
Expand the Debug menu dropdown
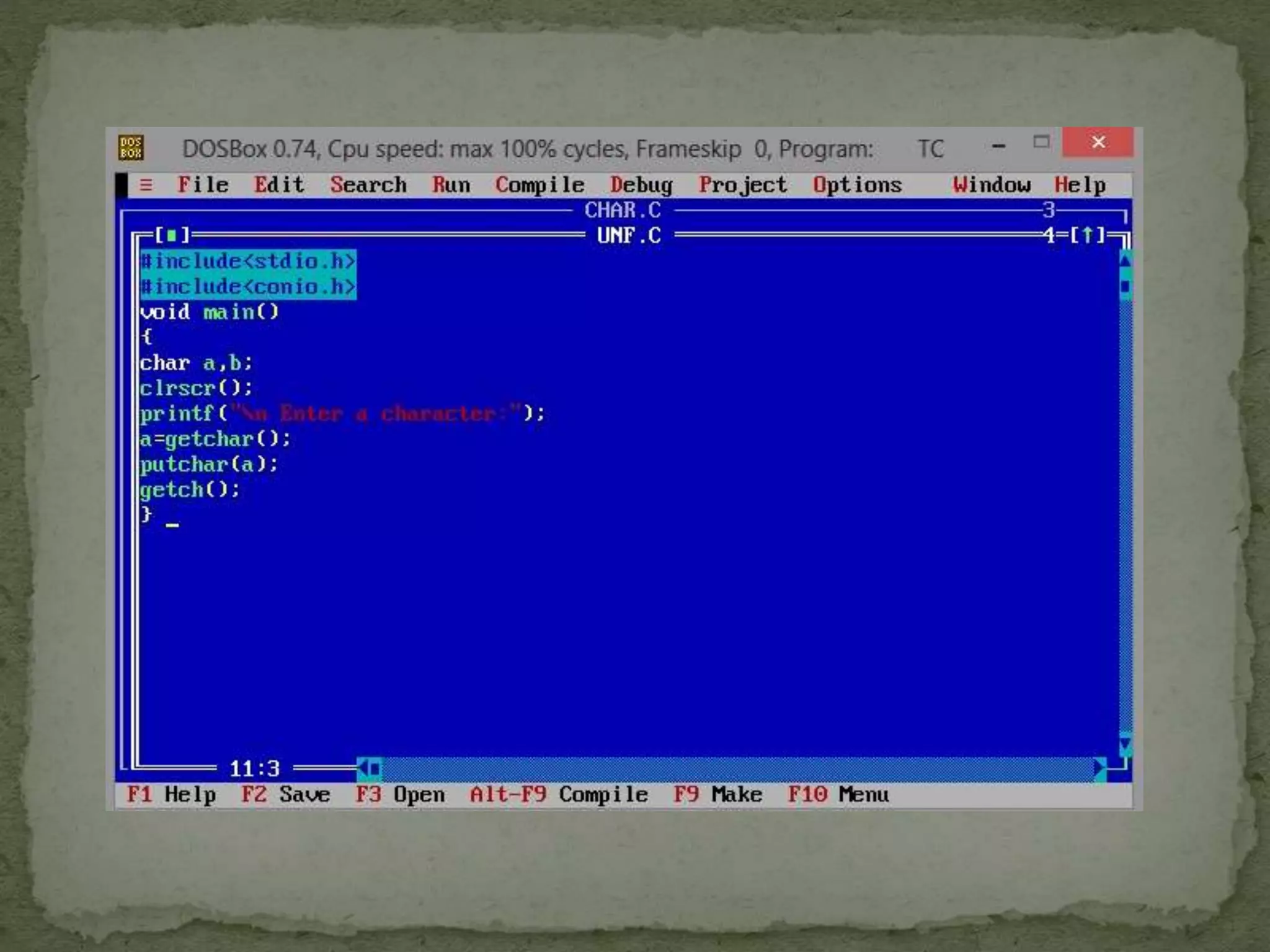(641, 185)
